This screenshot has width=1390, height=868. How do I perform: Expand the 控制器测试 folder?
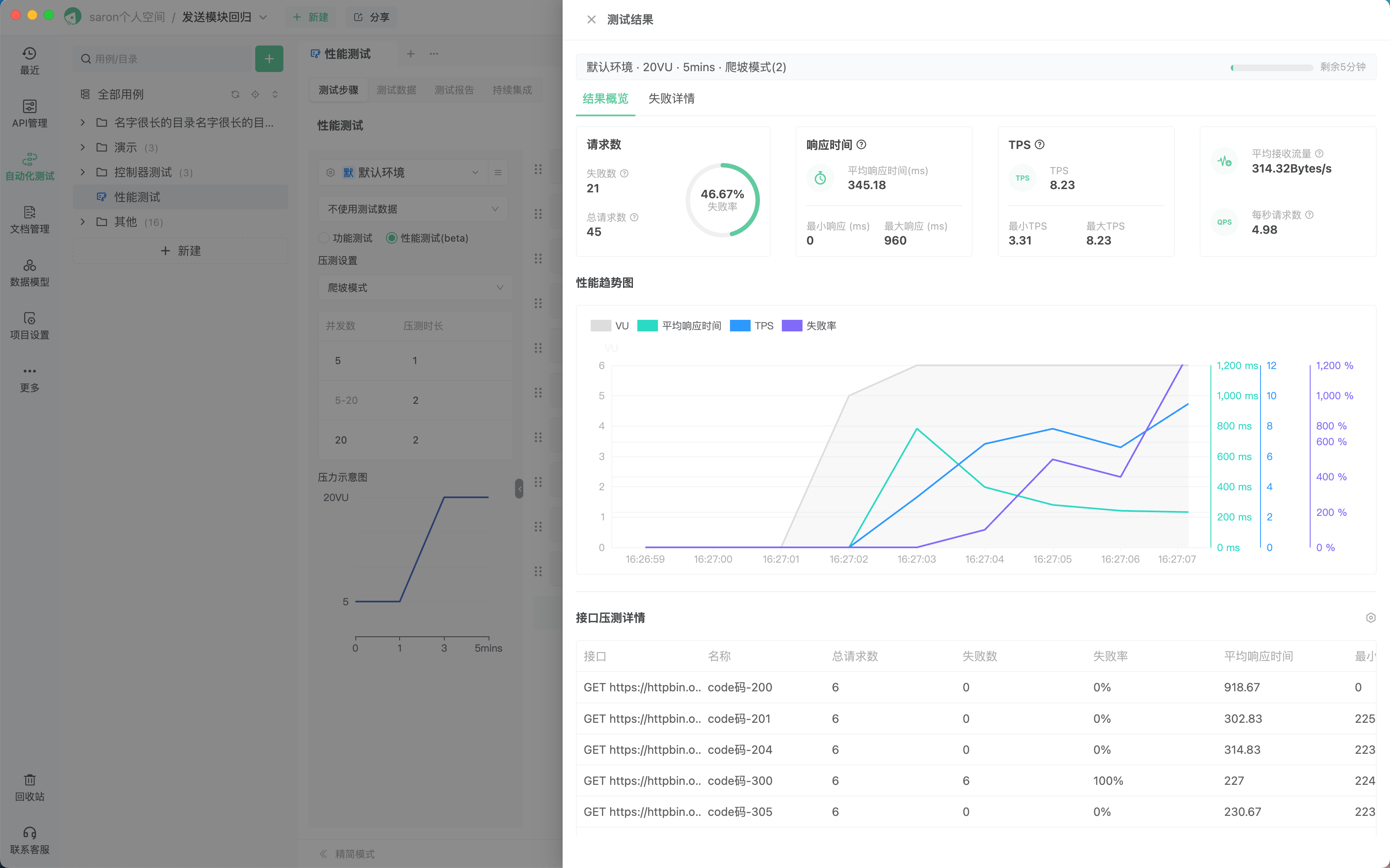pyautogui.click(x=83, y=172)
